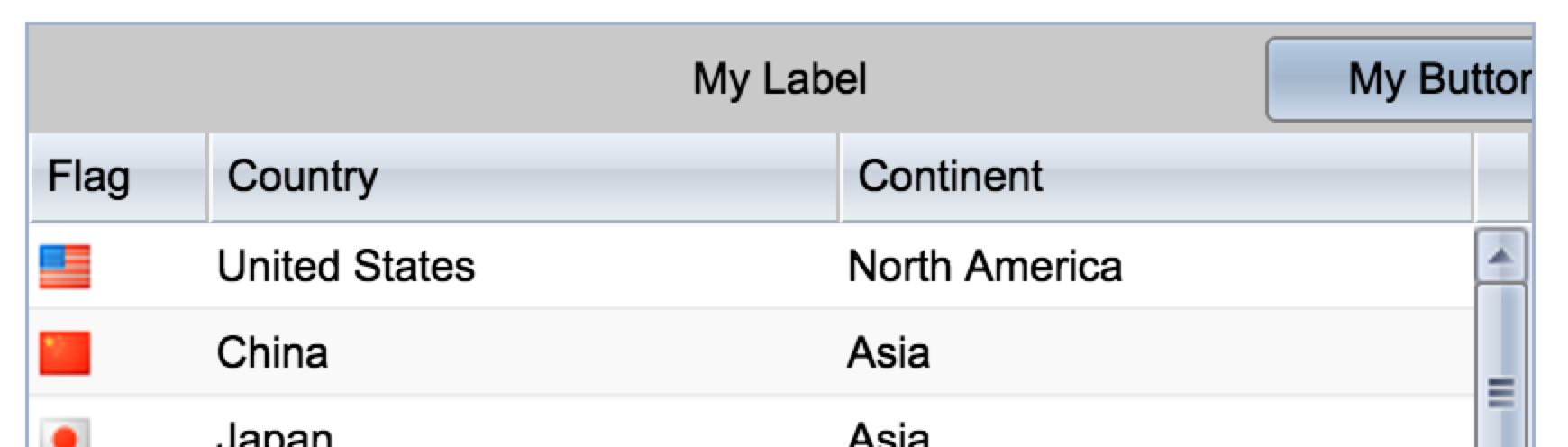Click the scrollbar up arrow
Image resolution: width=1568 pixels, height=447 pixels.
coord(1500,257)
